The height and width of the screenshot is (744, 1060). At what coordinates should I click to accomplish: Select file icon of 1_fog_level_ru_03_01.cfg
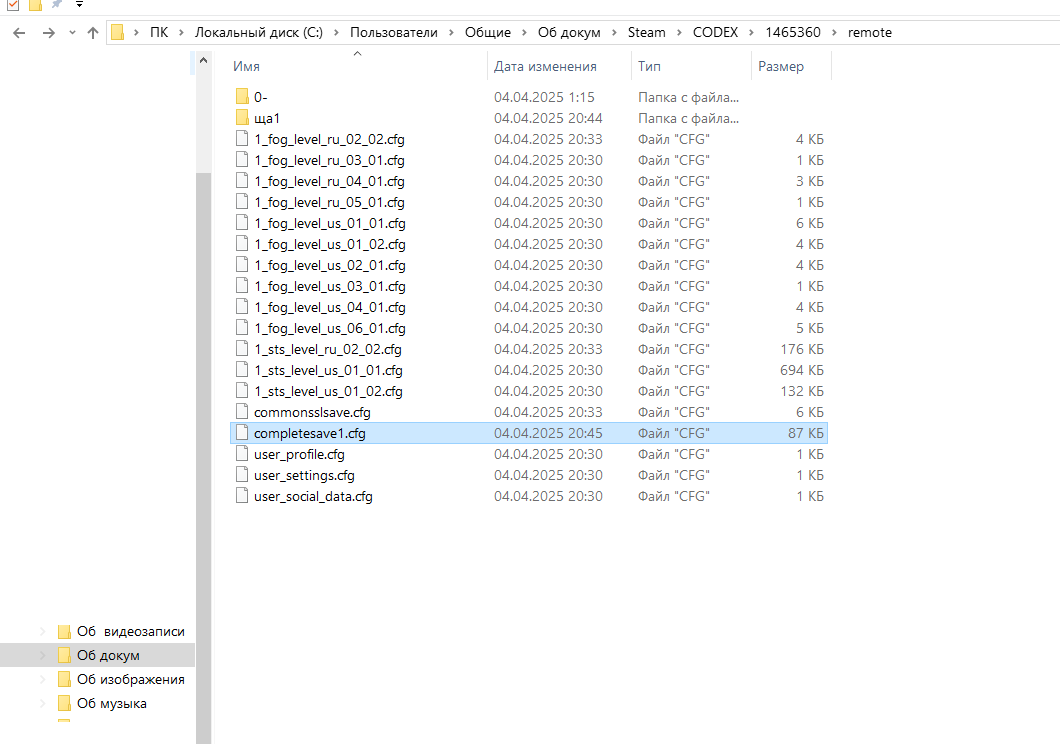[242, 159]
